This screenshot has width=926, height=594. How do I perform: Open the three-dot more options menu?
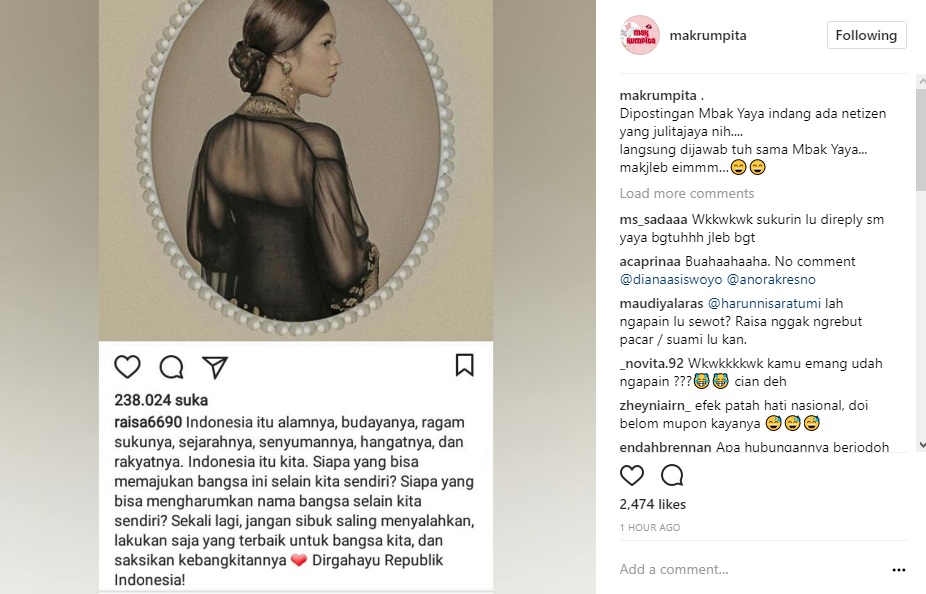coord(899,570)
